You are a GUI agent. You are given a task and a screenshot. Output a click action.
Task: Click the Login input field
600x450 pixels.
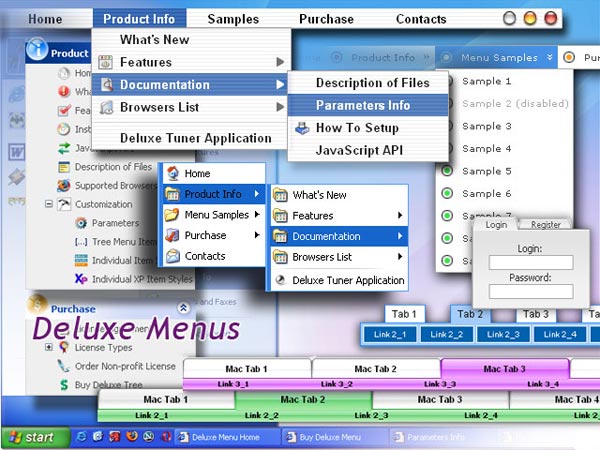click(530, 263)
